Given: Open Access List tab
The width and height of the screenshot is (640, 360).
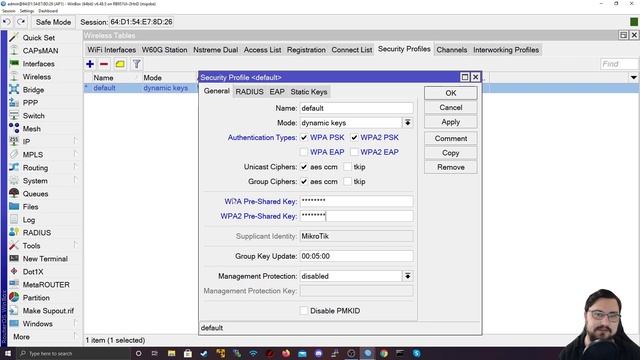Looking at the screenshot, I should [x=262, y=50].
